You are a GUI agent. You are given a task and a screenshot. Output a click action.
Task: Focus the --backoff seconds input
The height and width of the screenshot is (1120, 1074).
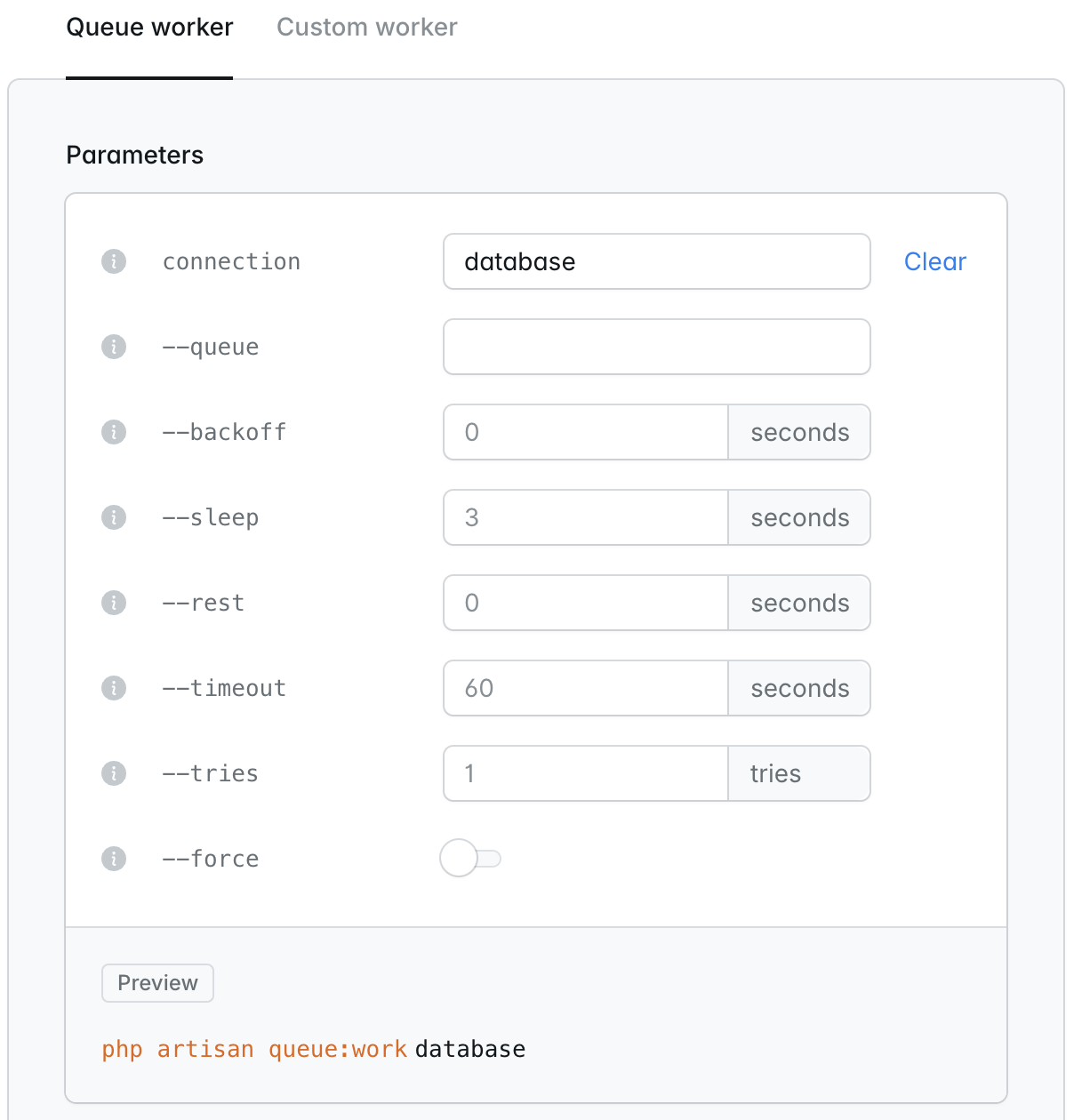[x=586, y=432]
